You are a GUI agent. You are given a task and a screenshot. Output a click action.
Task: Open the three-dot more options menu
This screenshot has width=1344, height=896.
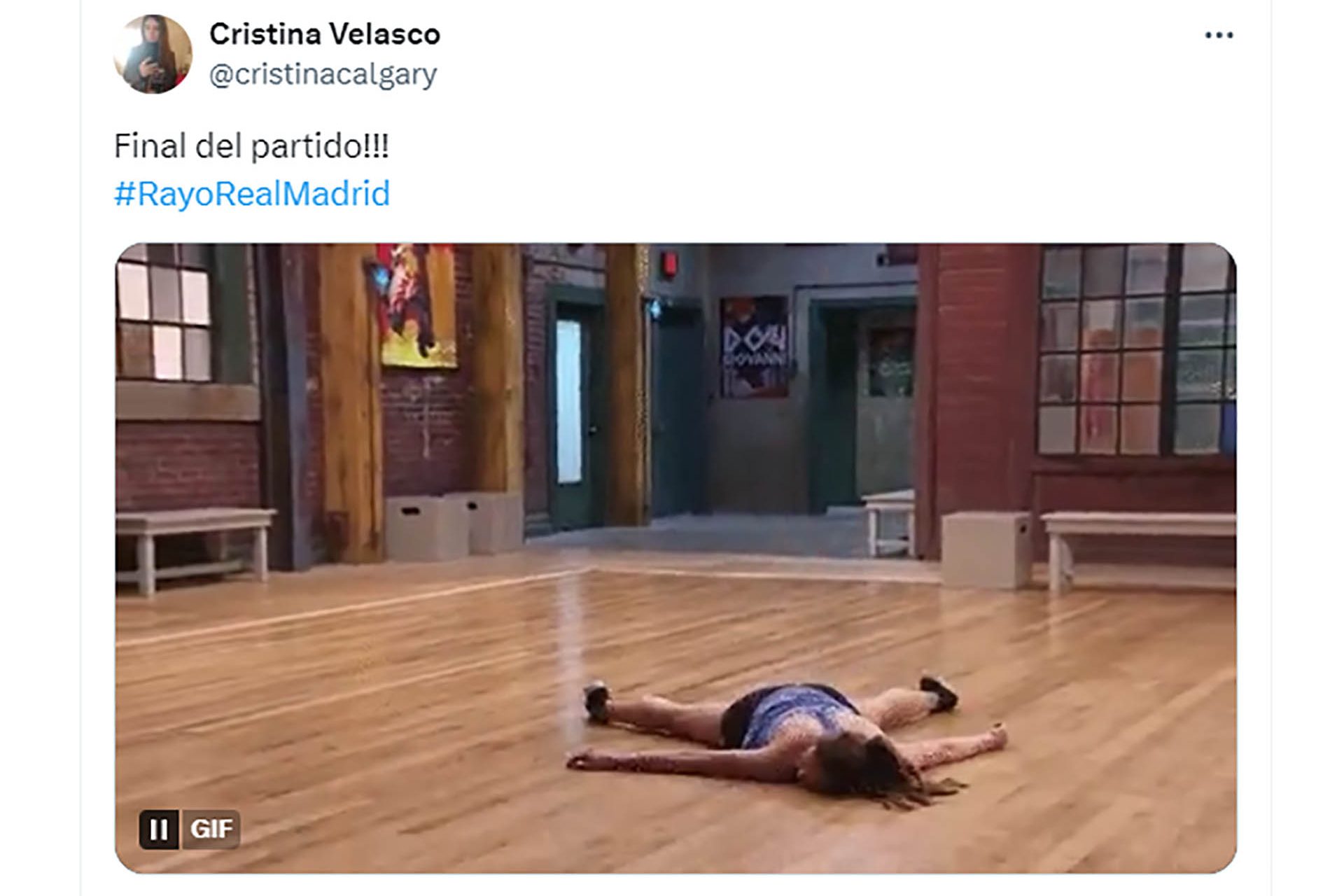pos(1219,35)
